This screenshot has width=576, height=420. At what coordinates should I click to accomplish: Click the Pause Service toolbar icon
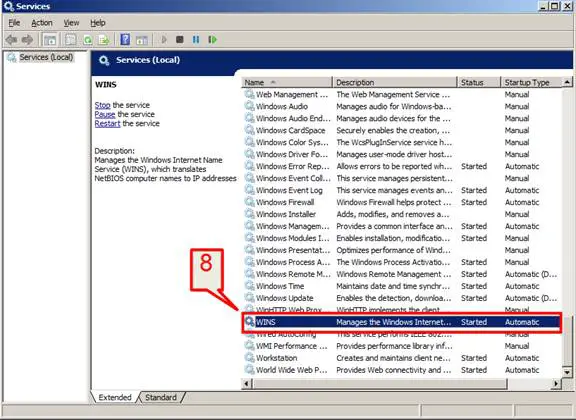pyautogui.click(x=196, y=39)
